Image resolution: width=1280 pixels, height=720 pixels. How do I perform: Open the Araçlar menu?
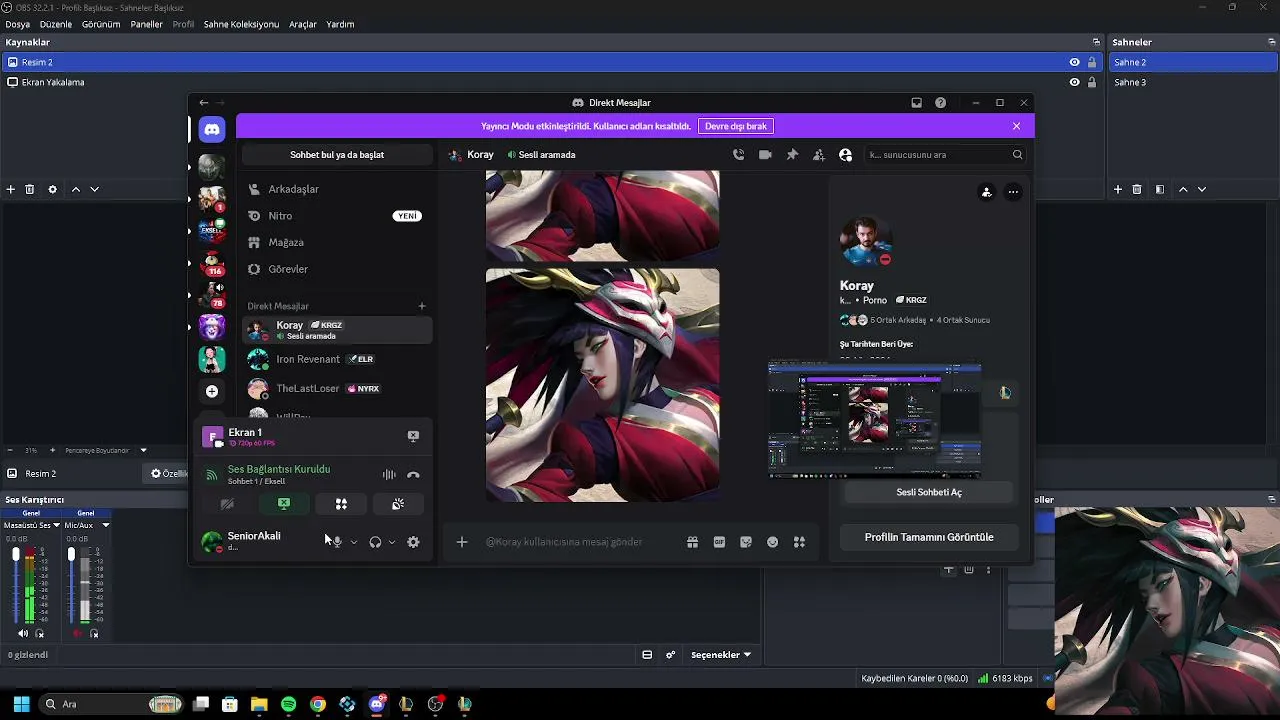pyautogui.click(x=303, y=24)
